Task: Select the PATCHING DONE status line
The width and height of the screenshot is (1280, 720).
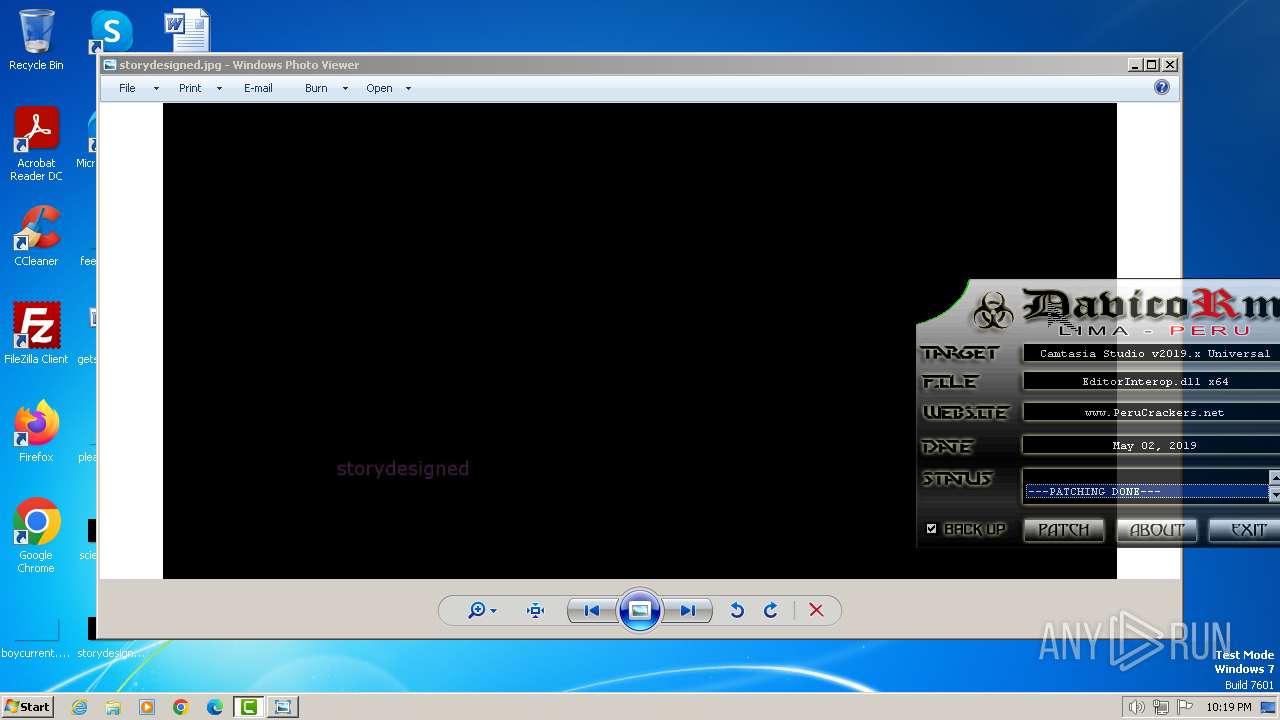Action: (1147, 491)
